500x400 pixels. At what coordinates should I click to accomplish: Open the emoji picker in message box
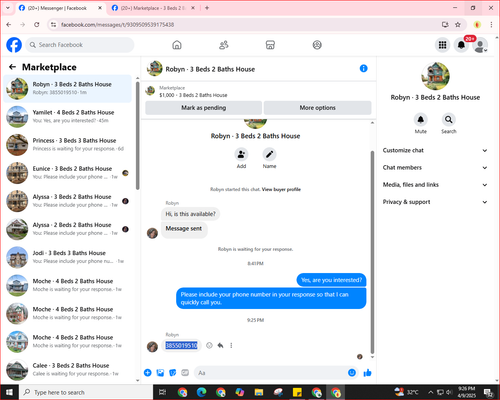(352, 373)
